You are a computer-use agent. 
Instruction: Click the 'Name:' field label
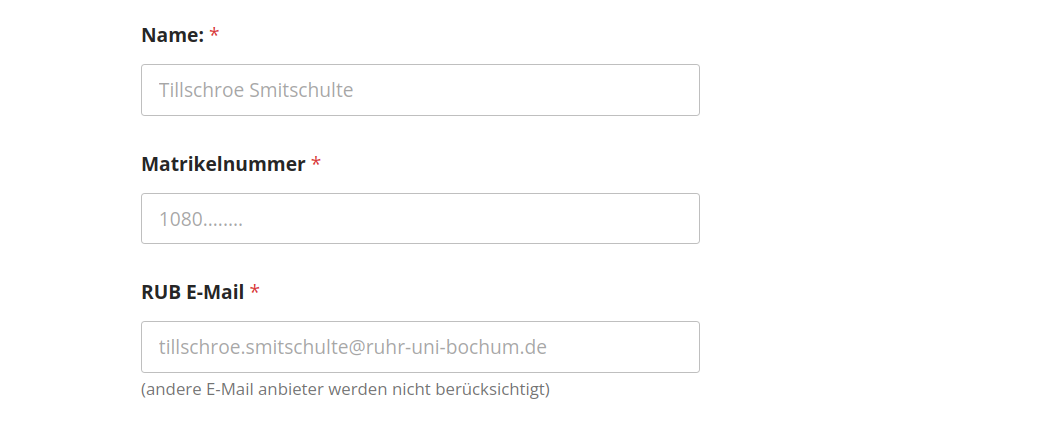coord(173,35)
